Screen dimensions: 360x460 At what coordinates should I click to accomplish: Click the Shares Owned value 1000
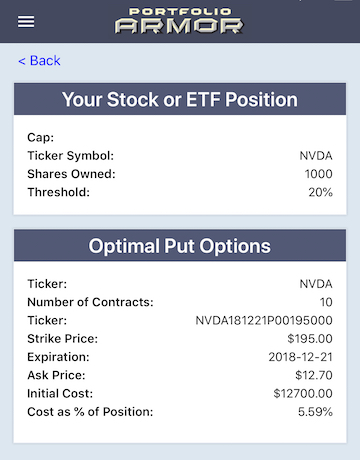(319, 174)
